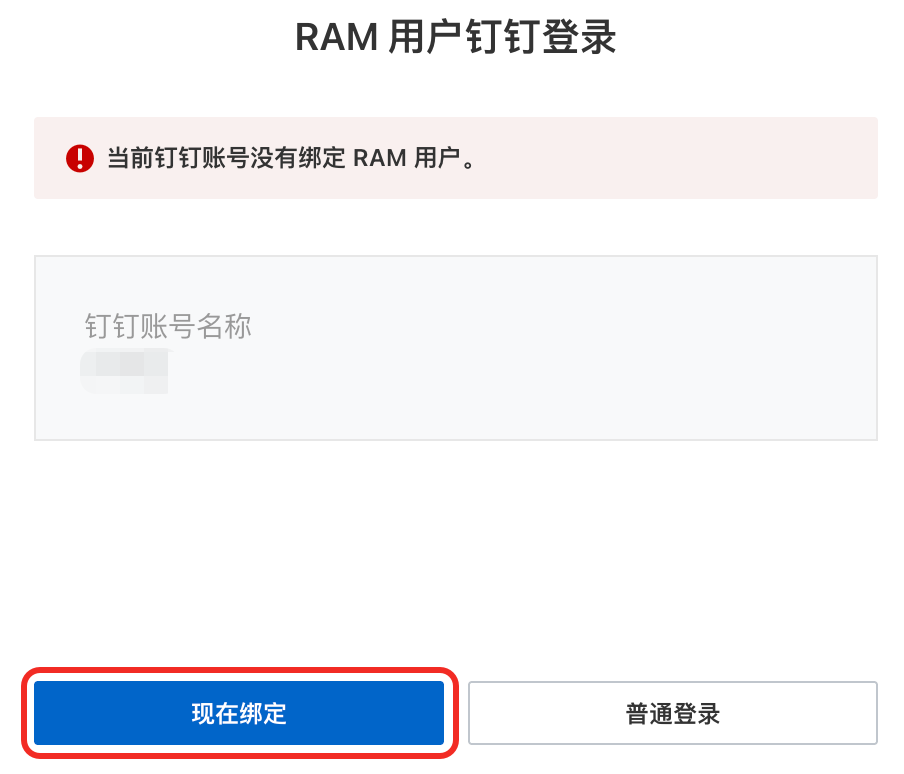Click the blurred DingTalk account name value
This screenshot has width=904, height=774.
(x=125, y=372)
